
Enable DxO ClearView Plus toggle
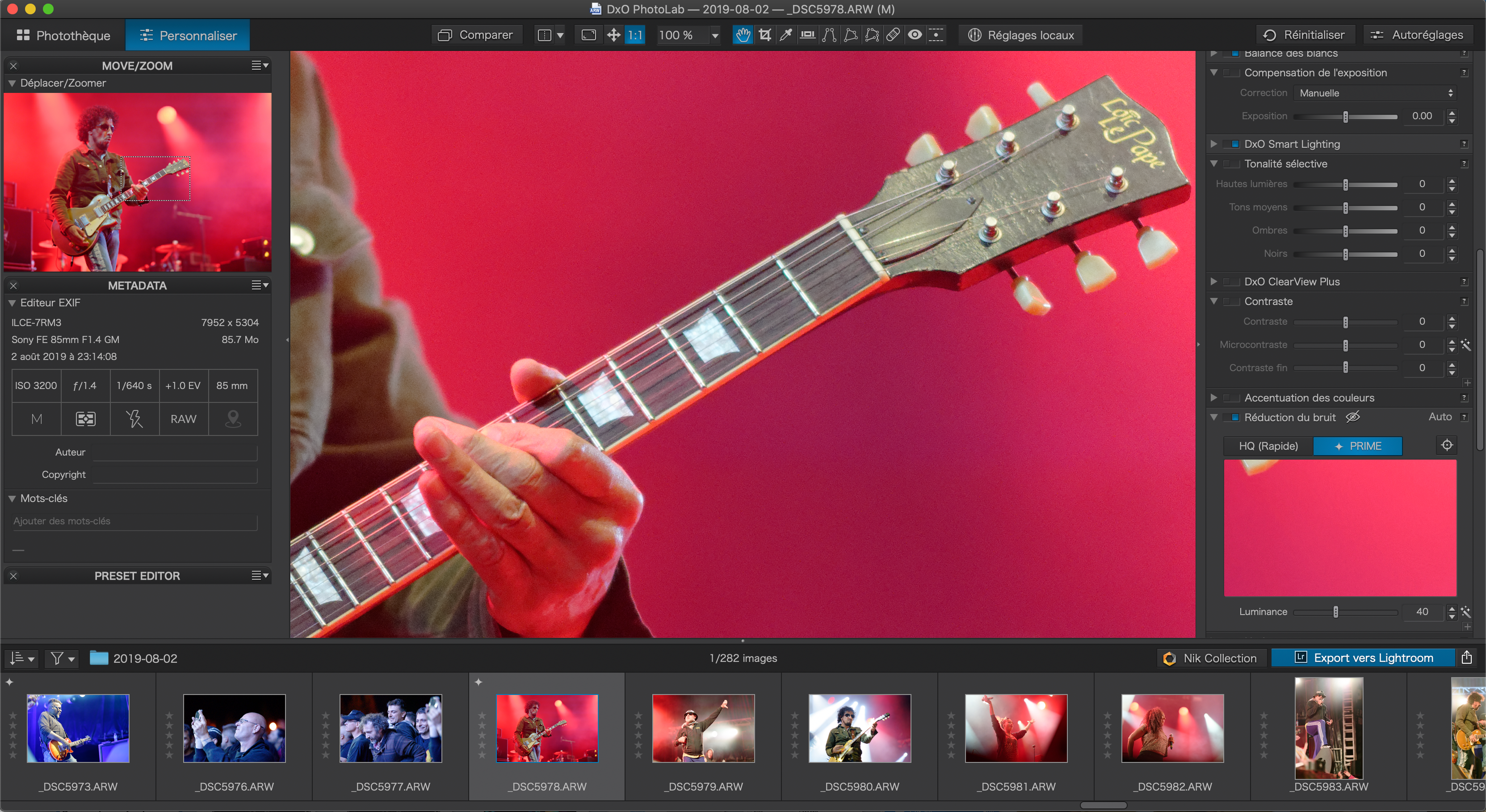[1232, 281]
